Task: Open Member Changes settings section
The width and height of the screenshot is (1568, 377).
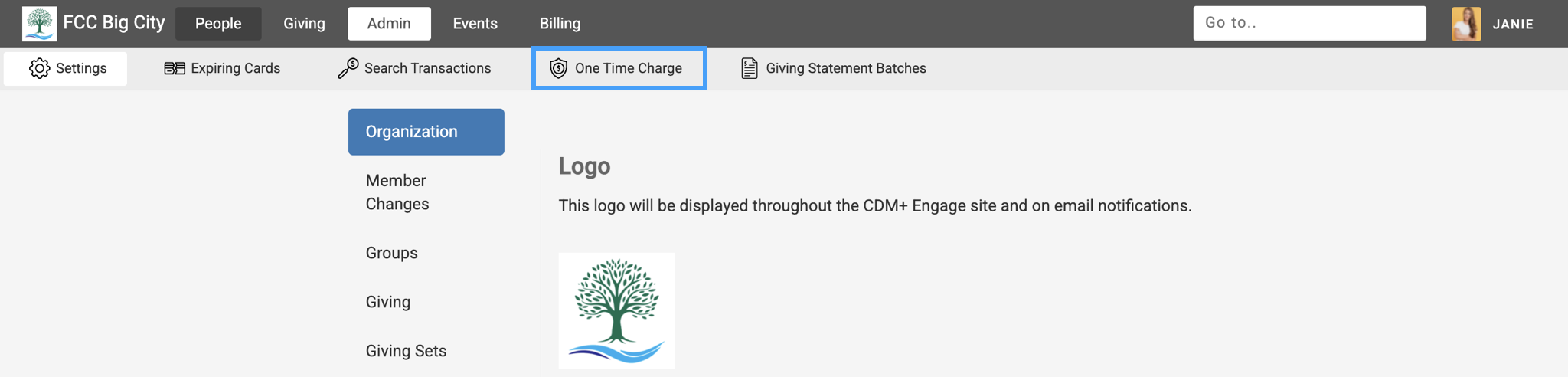Action: 397,192
